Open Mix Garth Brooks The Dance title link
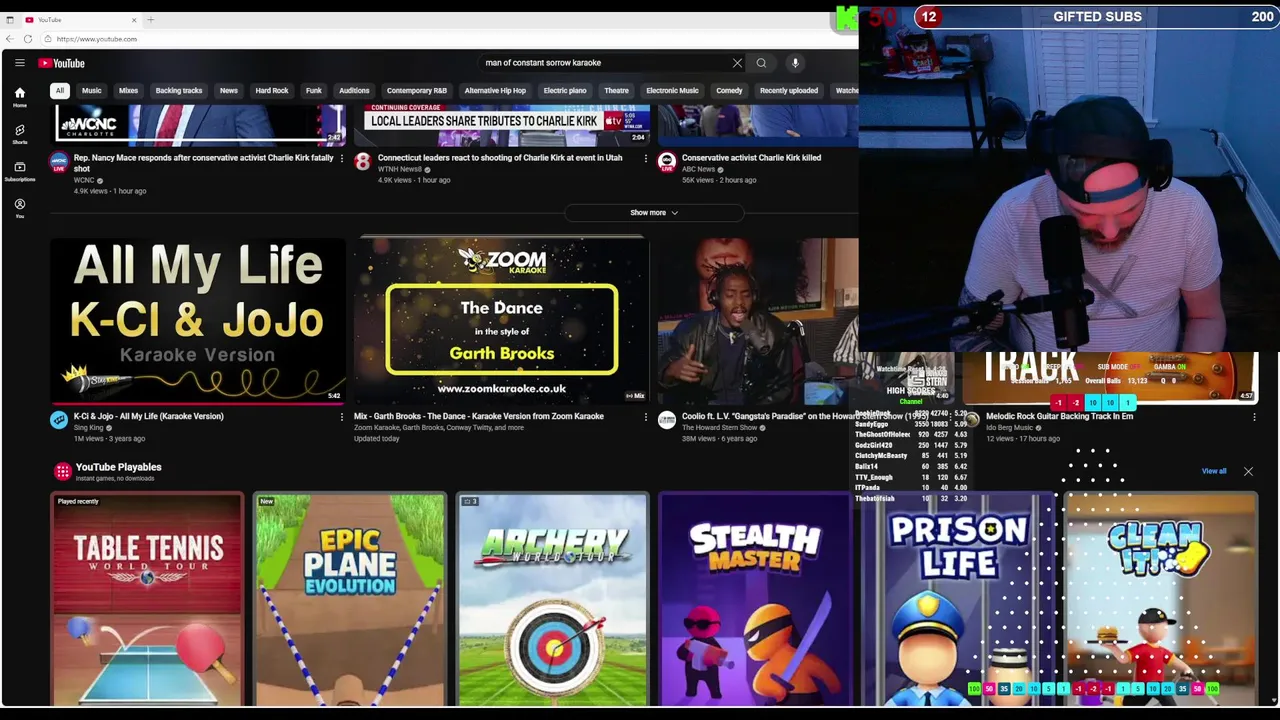This screenshot has height=720, width=1280. coord(478,416)
